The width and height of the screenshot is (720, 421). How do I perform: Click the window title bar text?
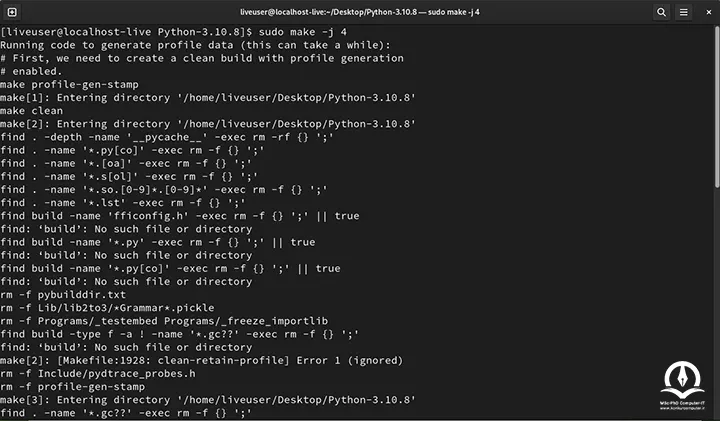pos(360,12)
